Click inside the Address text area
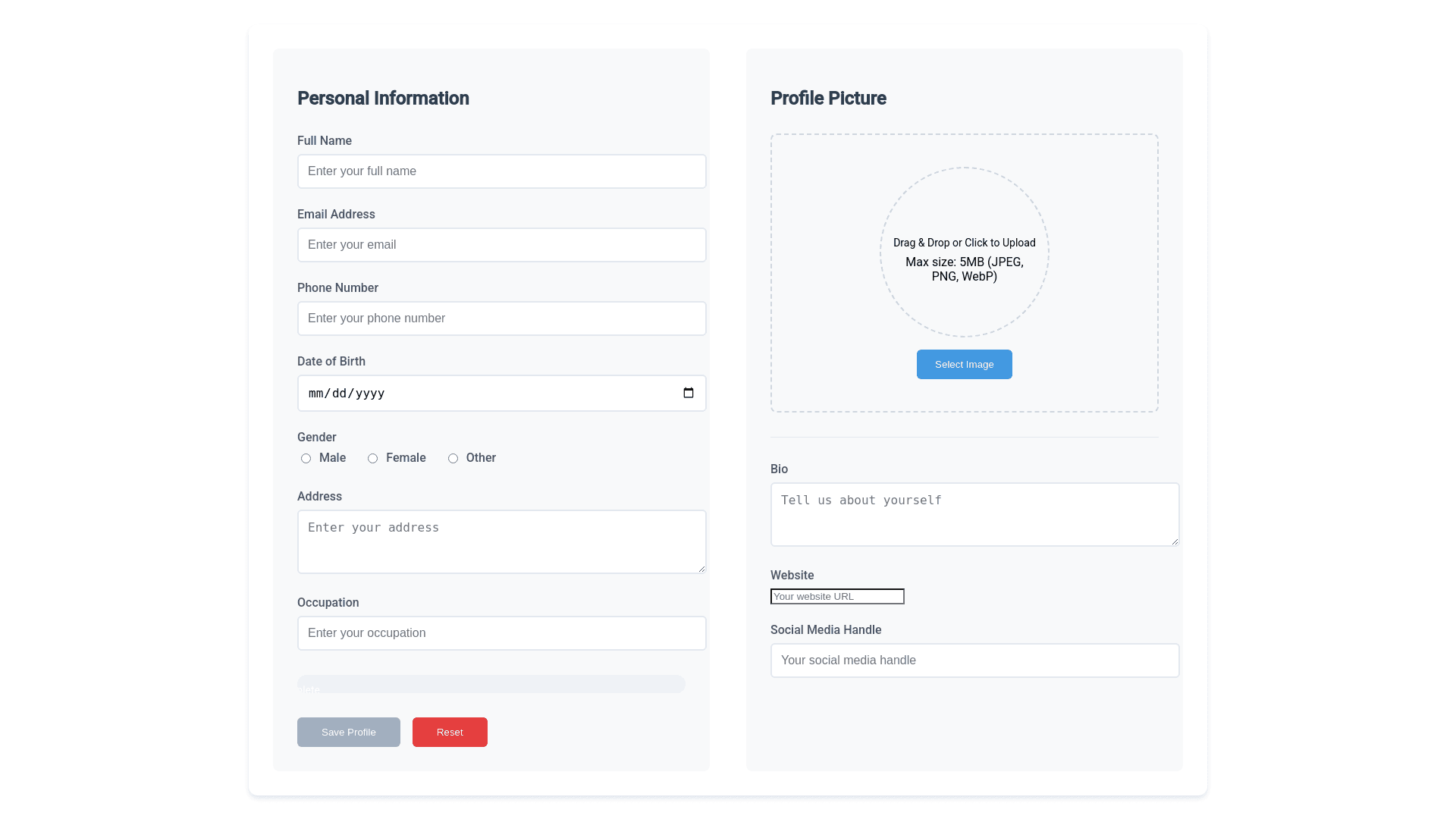The height and width of the screenshot is (819, 1456). pyautogui.click(x=501, y=541)
